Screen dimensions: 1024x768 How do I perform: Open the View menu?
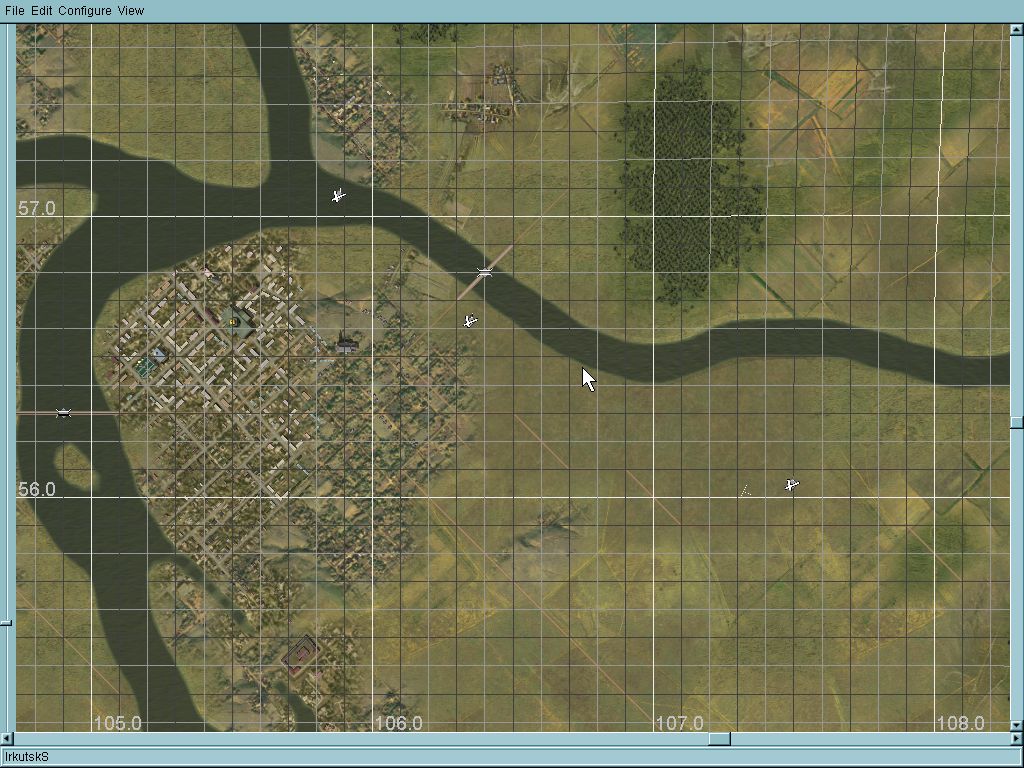(131, 10)
